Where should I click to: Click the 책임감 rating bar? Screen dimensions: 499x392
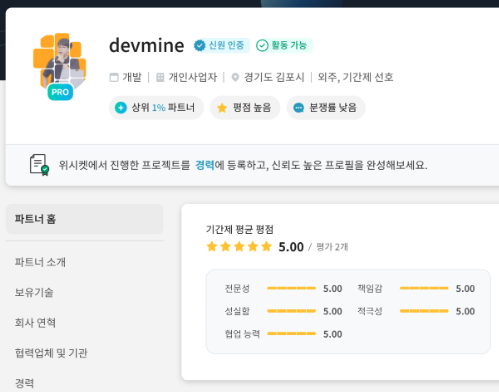(424, 288)
